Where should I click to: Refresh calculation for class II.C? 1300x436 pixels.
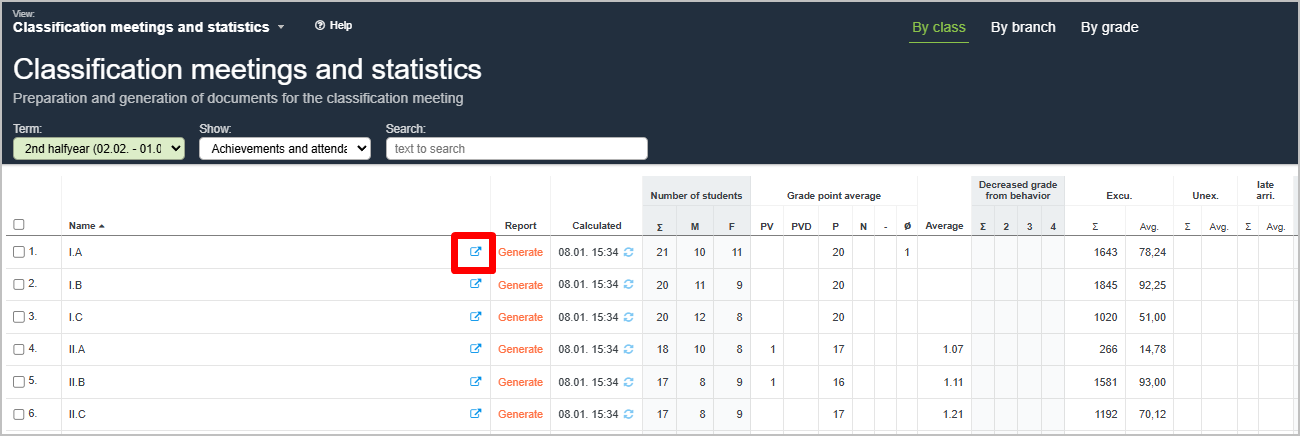pos(629,414)
